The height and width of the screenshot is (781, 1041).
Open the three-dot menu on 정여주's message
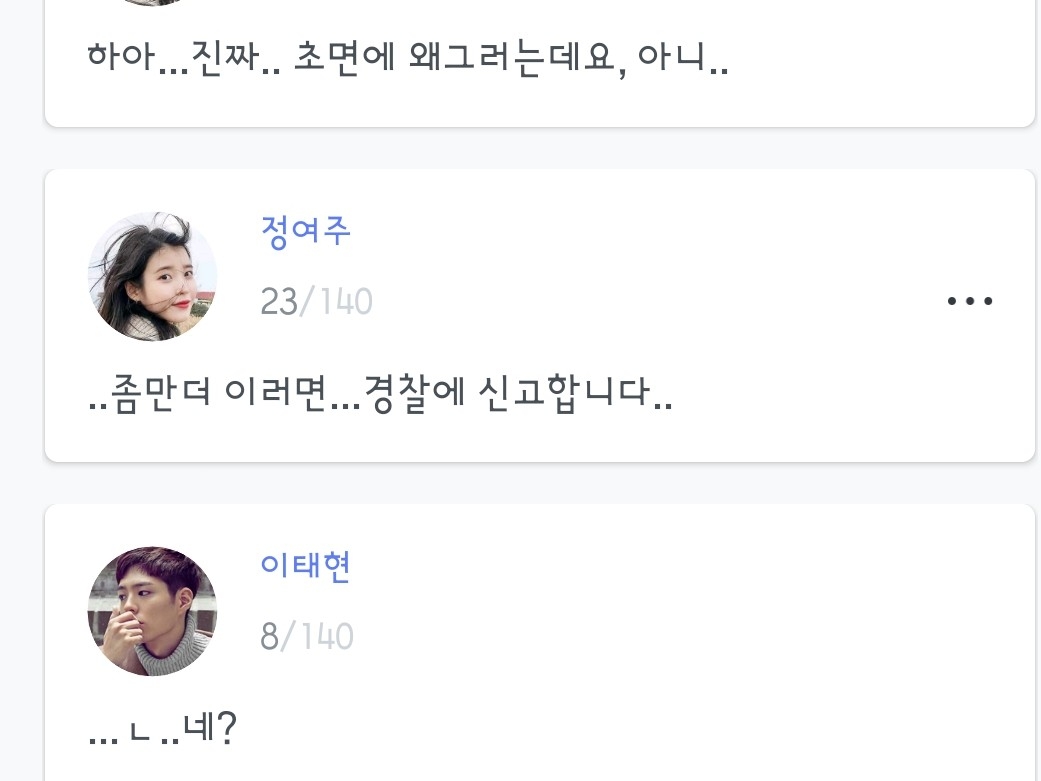tap(969, 301)
